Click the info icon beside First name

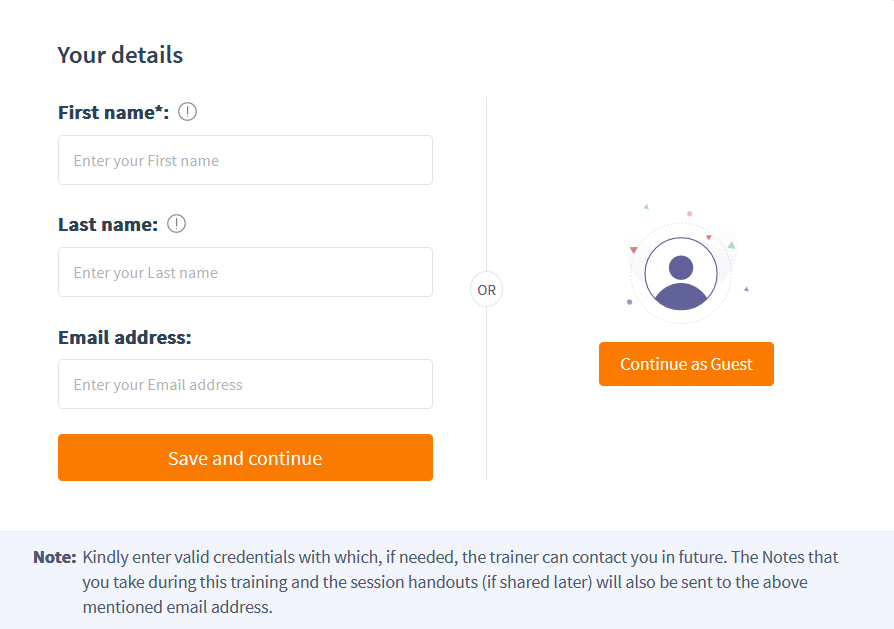tap(187, 112)
